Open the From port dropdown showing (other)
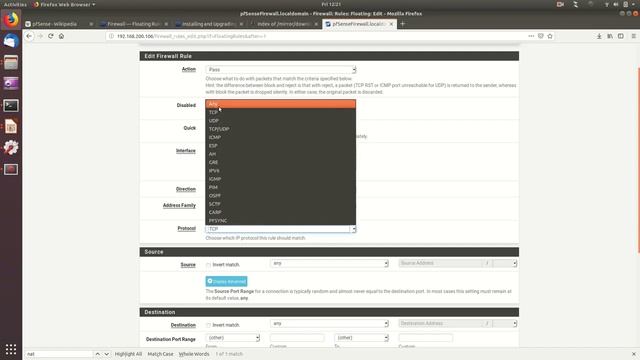 tap(233, 338)
